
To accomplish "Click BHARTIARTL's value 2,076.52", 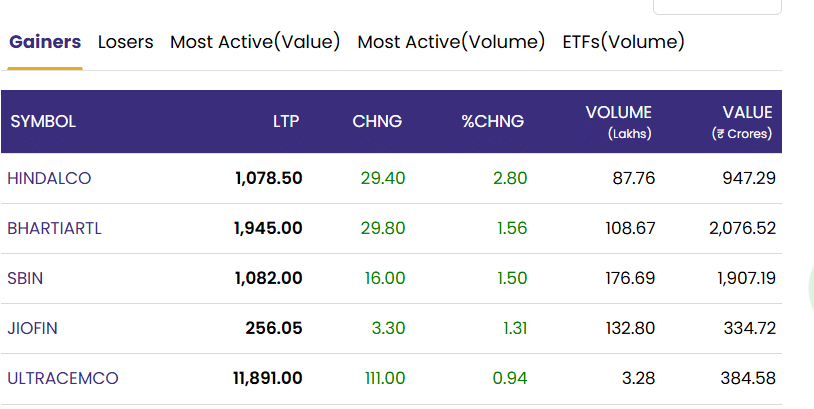I will [x=742, y=228].
